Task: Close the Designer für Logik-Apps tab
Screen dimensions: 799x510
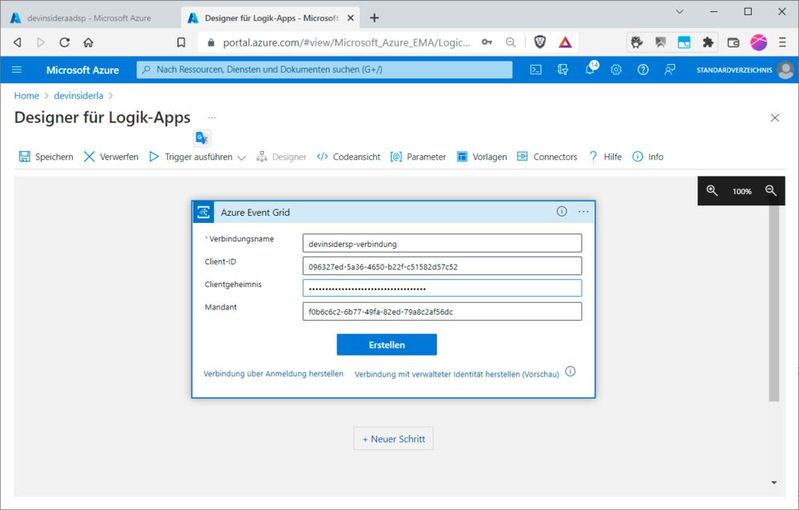Action: 351,18
